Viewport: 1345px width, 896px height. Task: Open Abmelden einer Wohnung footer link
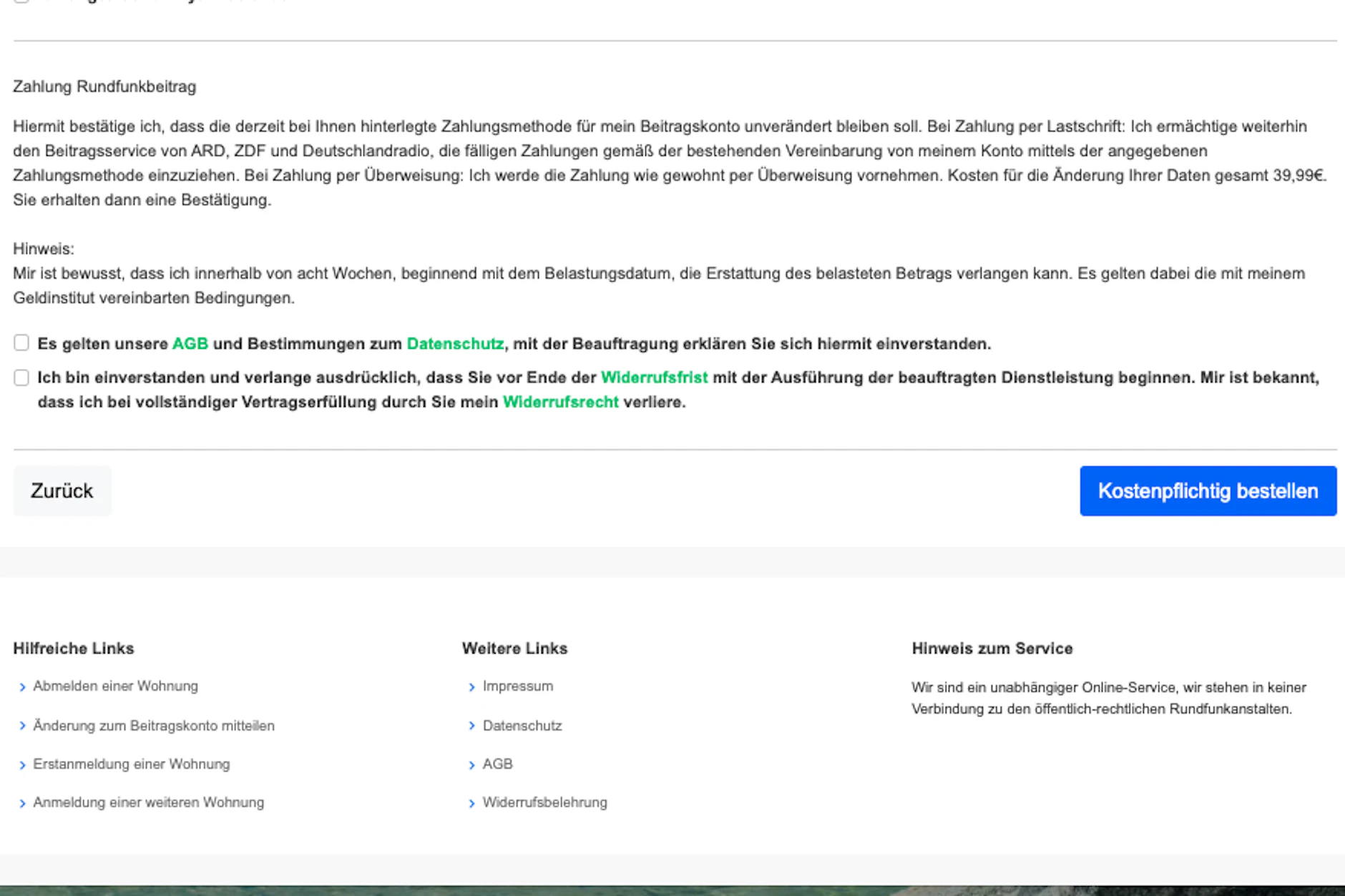coord(115,686)
